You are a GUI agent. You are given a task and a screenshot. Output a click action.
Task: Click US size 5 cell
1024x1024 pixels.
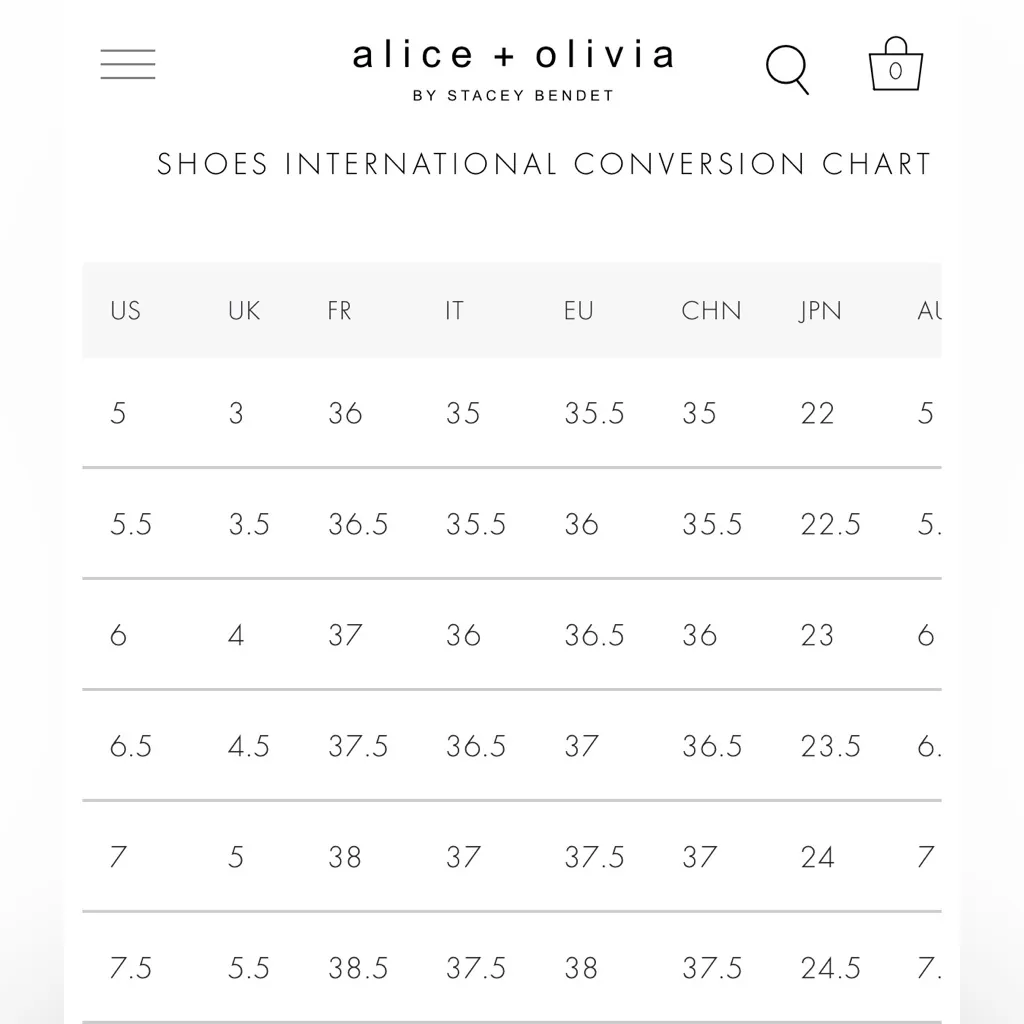tap(118, 413)
